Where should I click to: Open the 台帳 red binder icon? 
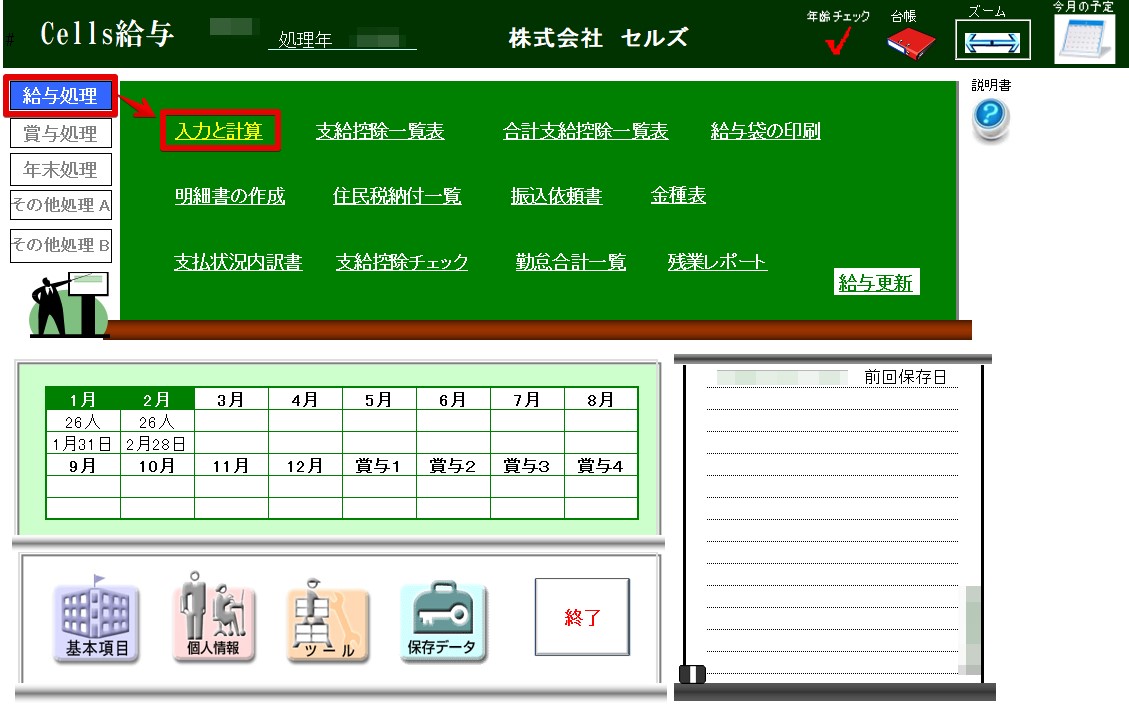tap(909, 41)
